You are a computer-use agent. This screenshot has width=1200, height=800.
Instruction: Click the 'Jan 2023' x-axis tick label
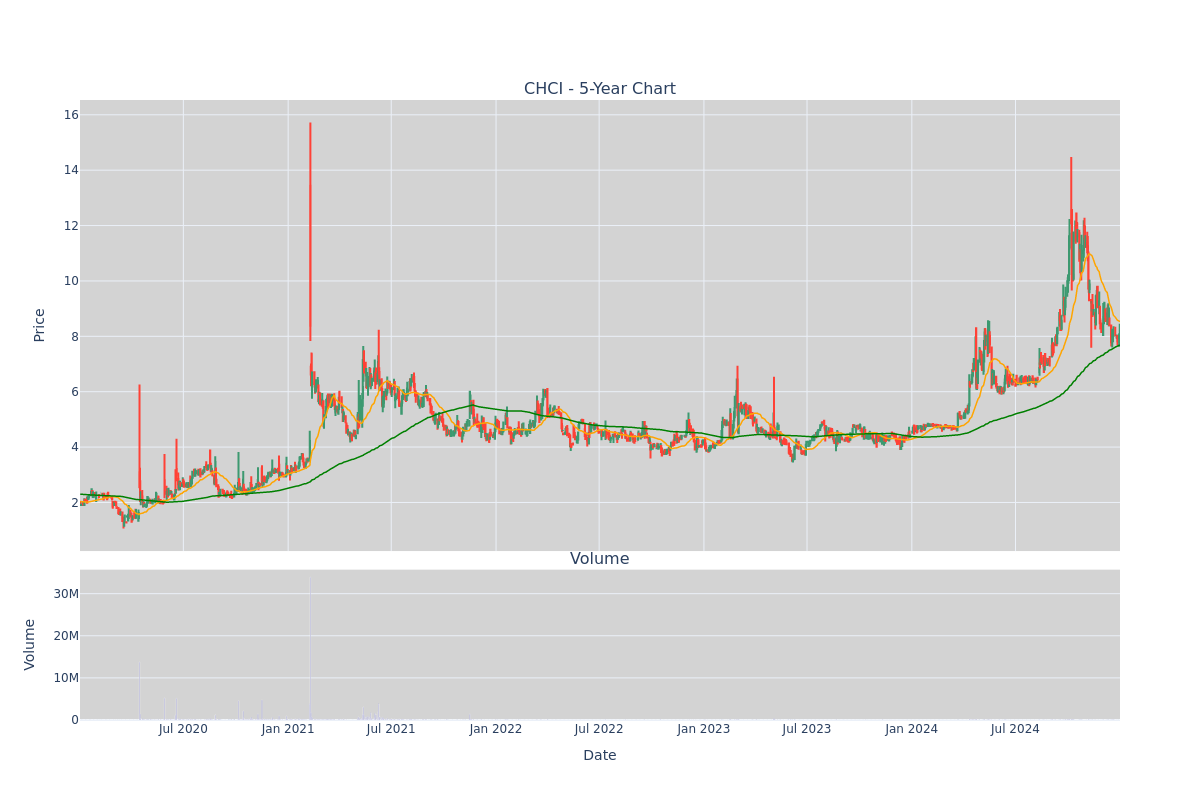pyautogui.click(x=704, y=729)
